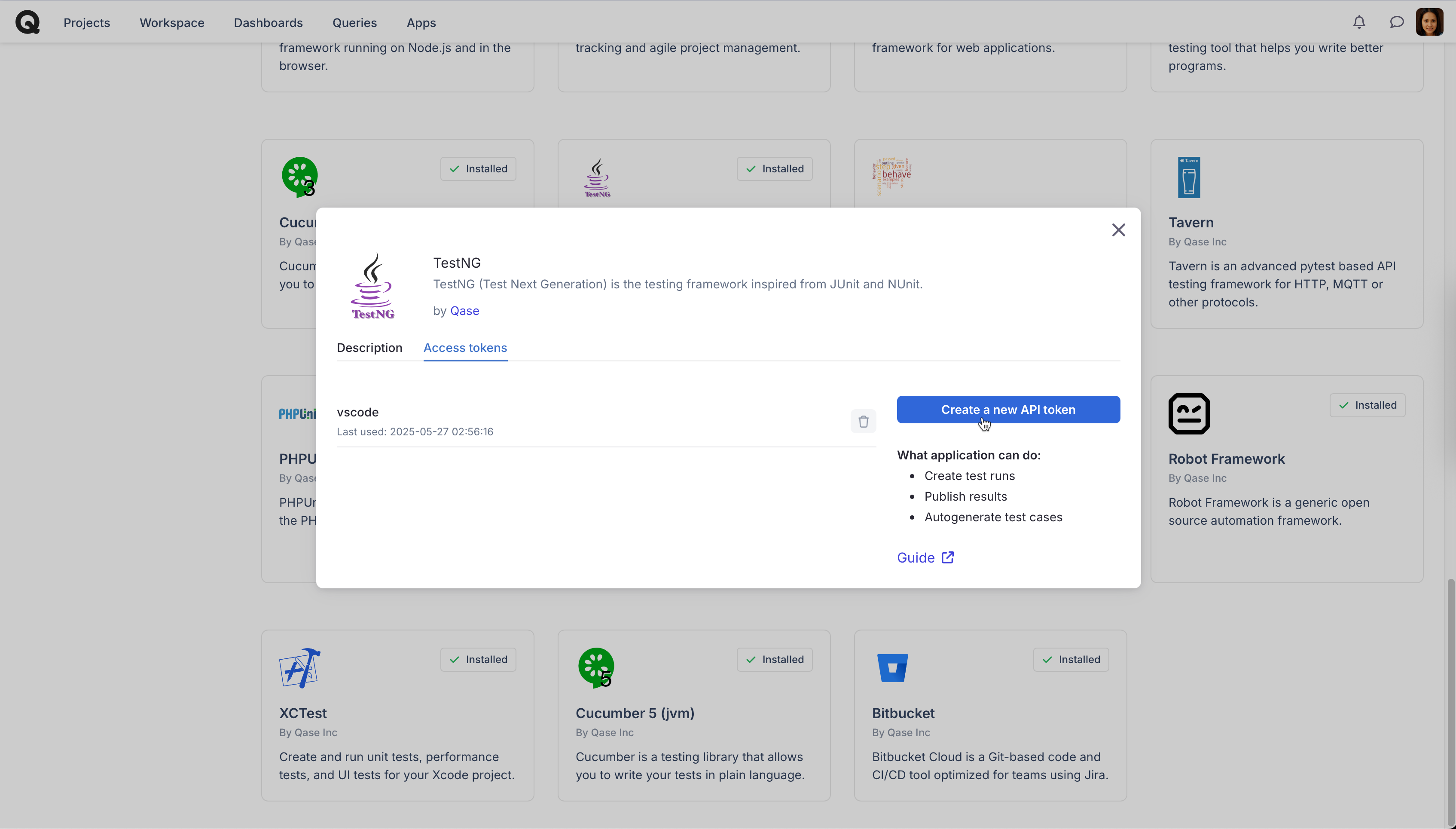Click the user avatar in top right

click(x=1429, y=22)
